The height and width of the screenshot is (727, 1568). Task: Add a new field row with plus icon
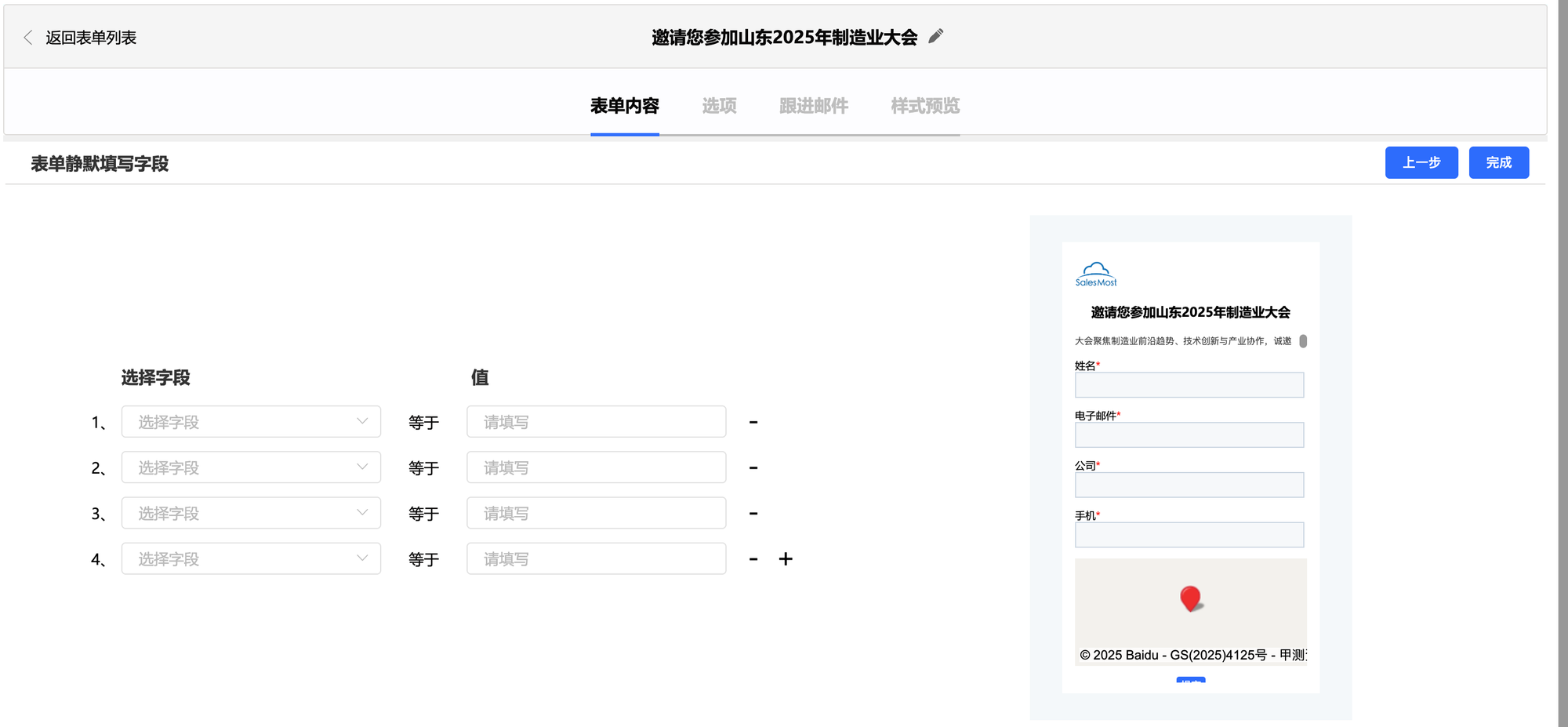tap(786, 559)
